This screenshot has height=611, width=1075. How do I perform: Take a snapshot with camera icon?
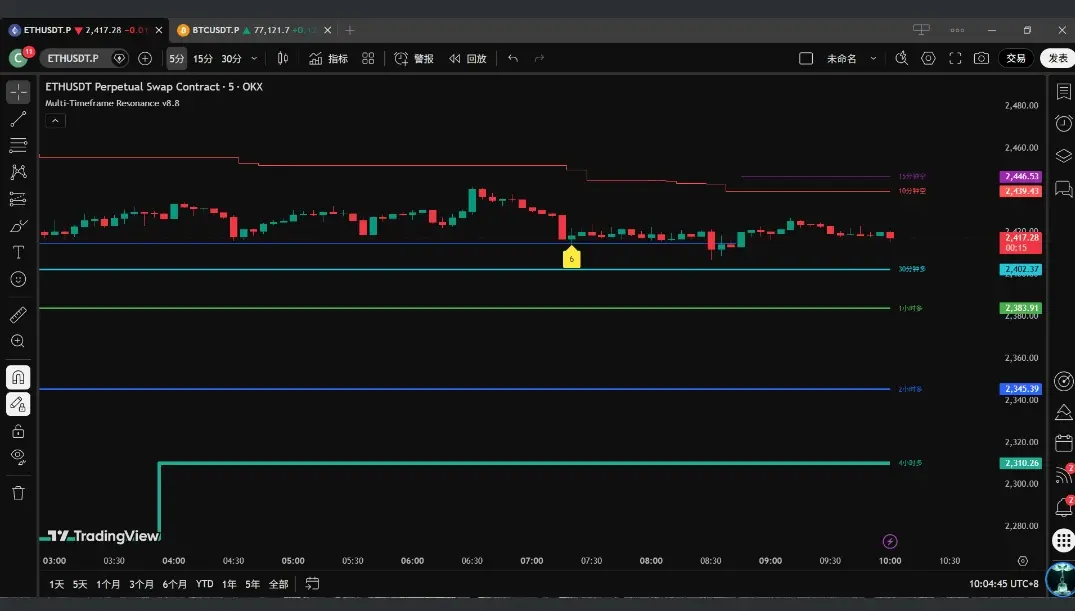click(x=982, y=58)
